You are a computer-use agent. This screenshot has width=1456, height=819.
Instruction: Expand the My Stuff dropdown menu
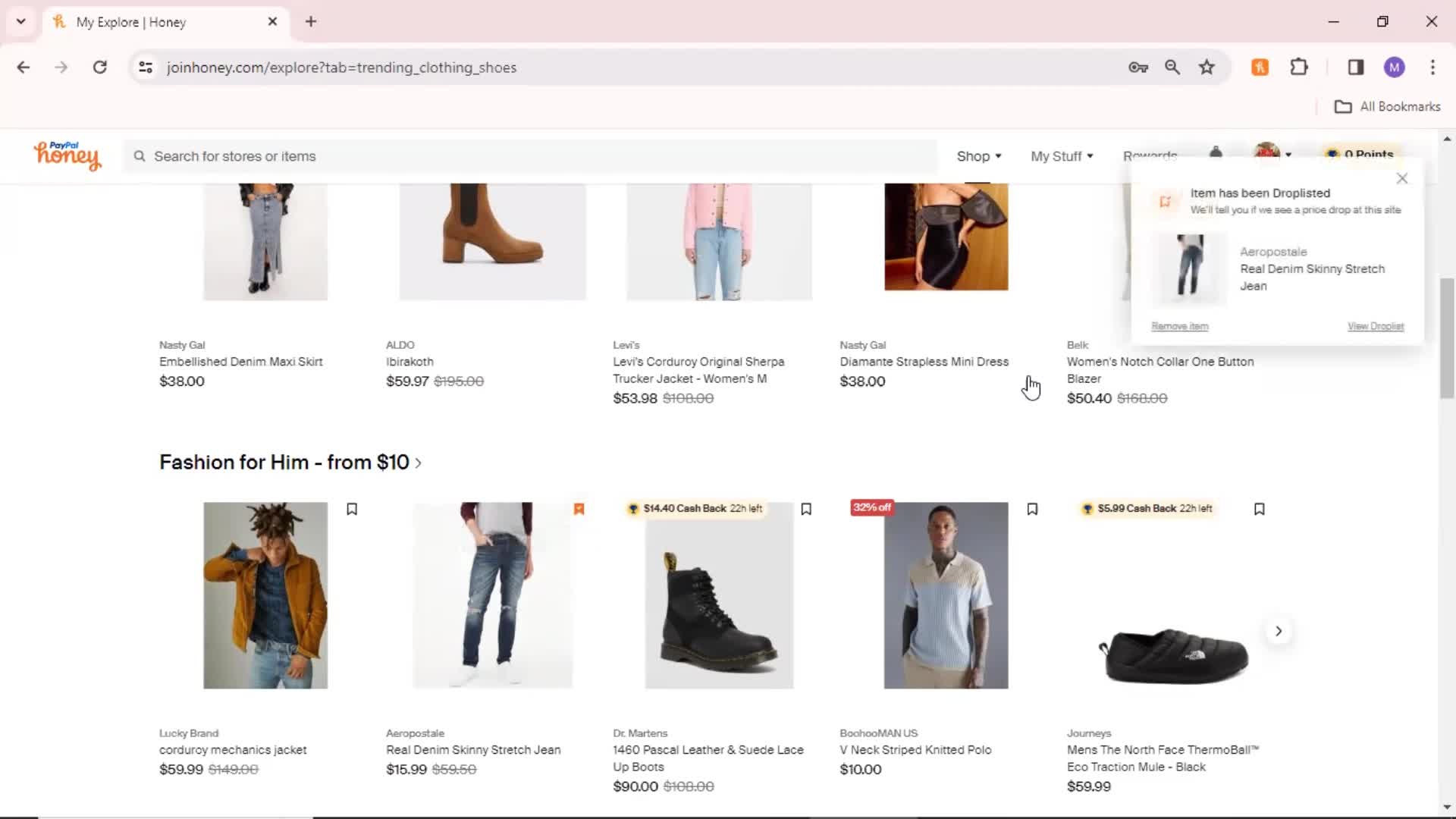(1062, 156)
